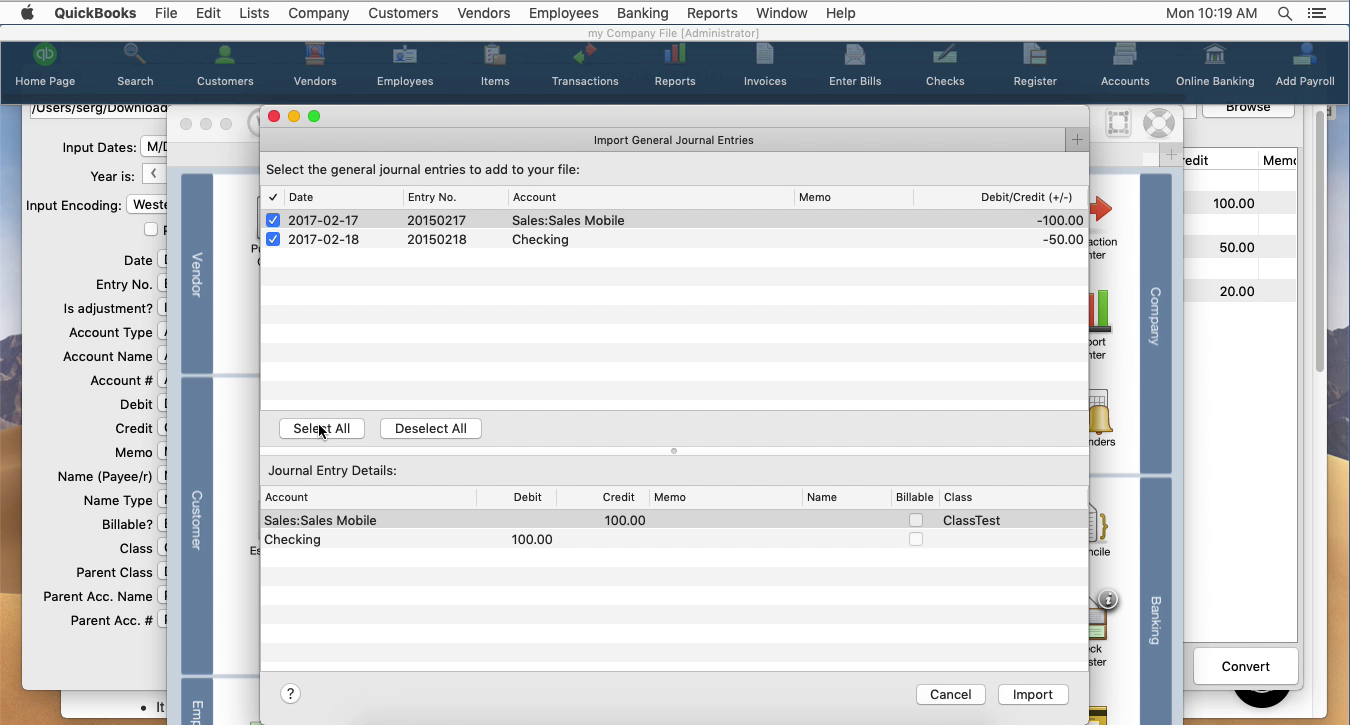This screenshot has height=725, width=1350.
Task: Click the -100.00 amount cell
Action: [x=1059, y=220]
